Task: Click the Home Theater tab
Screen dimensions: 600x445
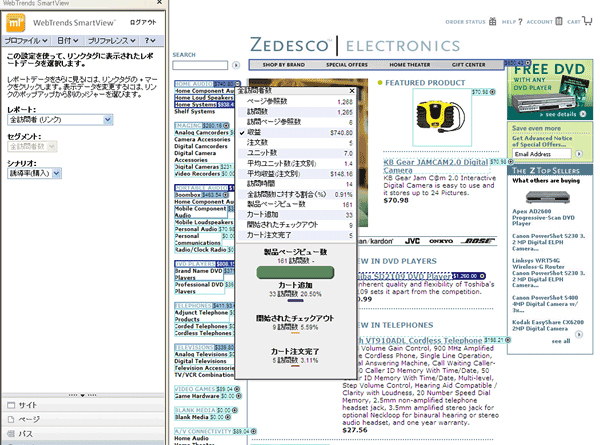Action: (410, 65)
